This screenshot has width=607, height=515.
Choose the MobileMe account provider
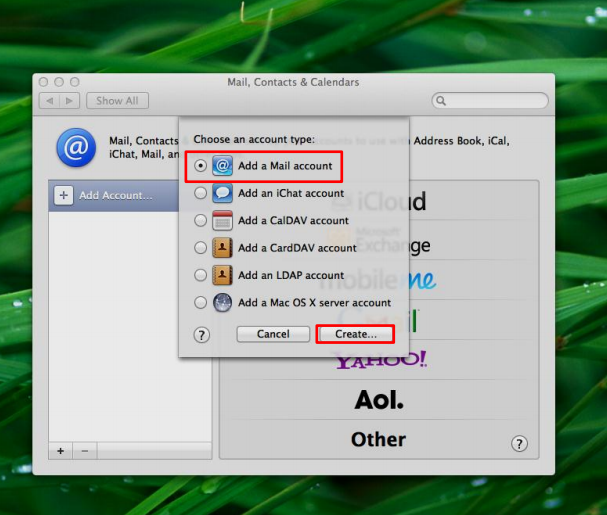pyautogui.click(x=378, y=280)
